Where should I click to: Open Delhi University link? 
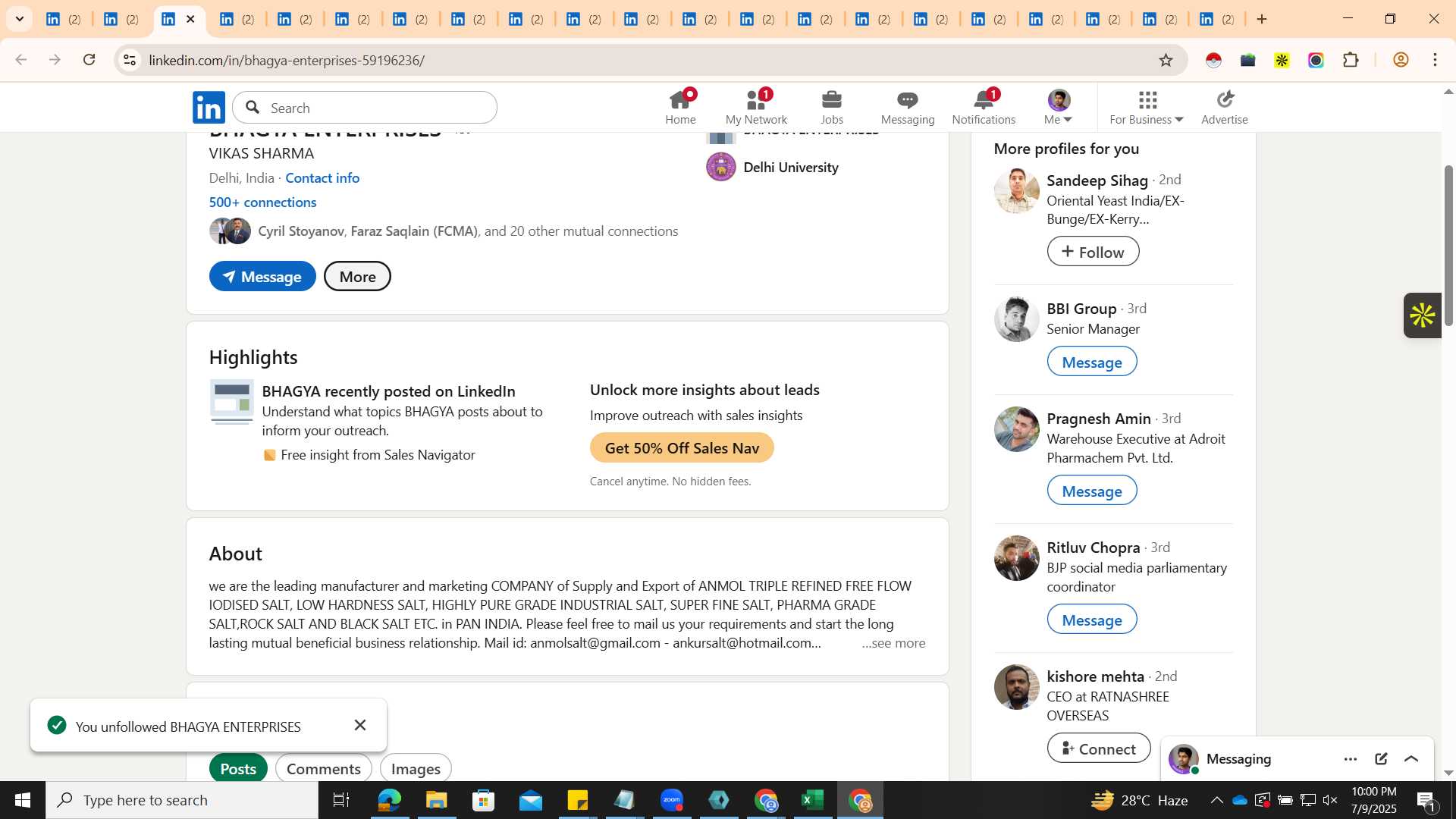coord(790,167)
